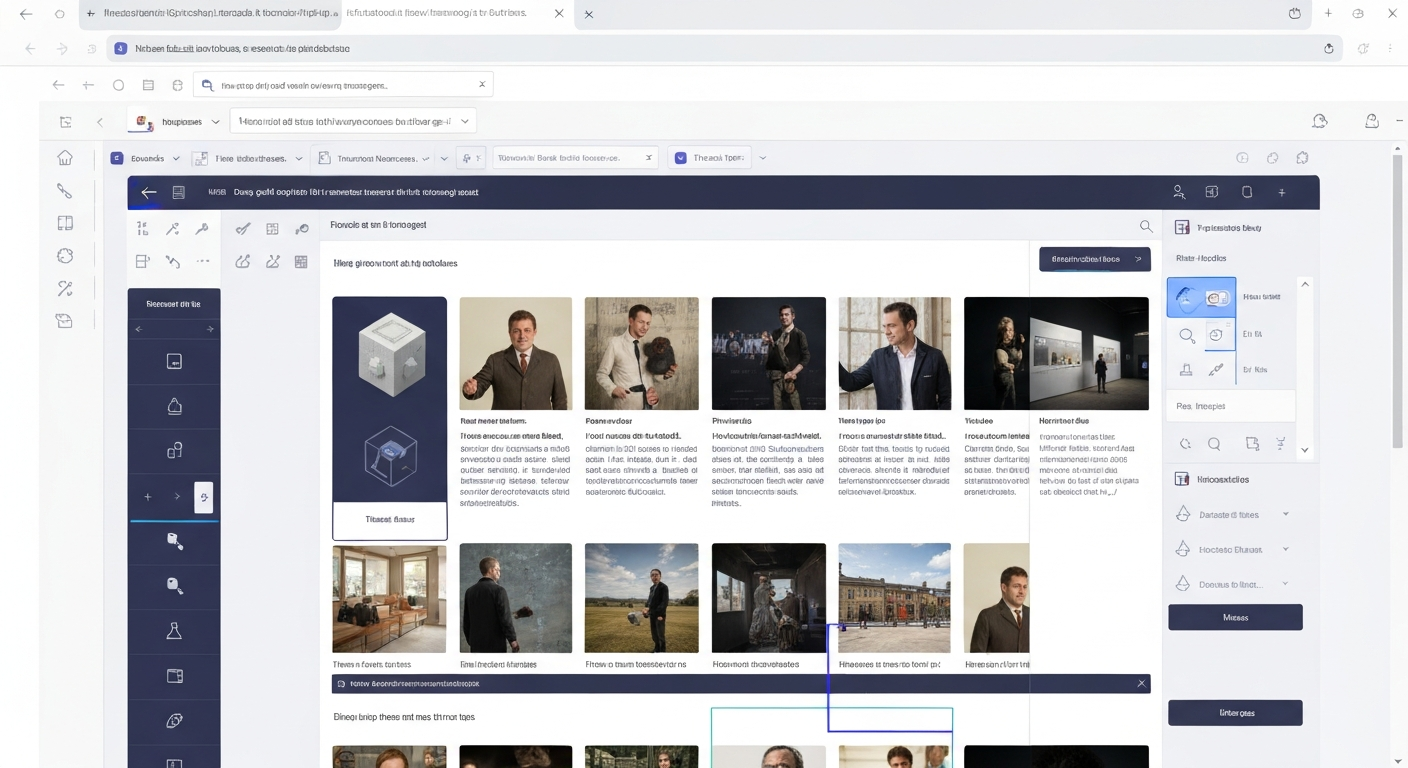Click the white back arrow in dark header

tap(149, 193)
